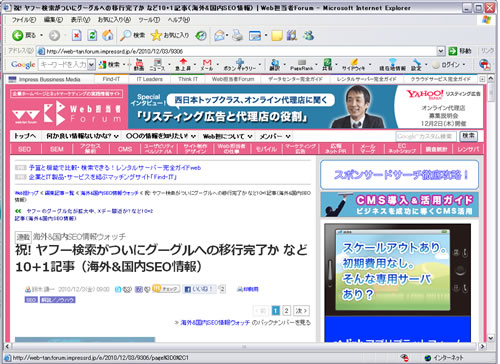Open the Home page house icon

[107, 35]
